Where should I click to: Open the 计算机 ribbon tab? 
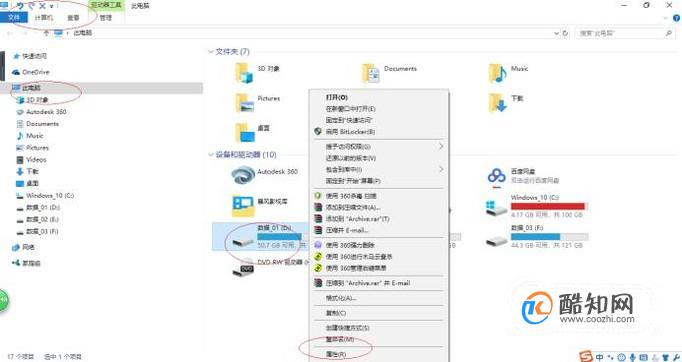coord(43,17)
